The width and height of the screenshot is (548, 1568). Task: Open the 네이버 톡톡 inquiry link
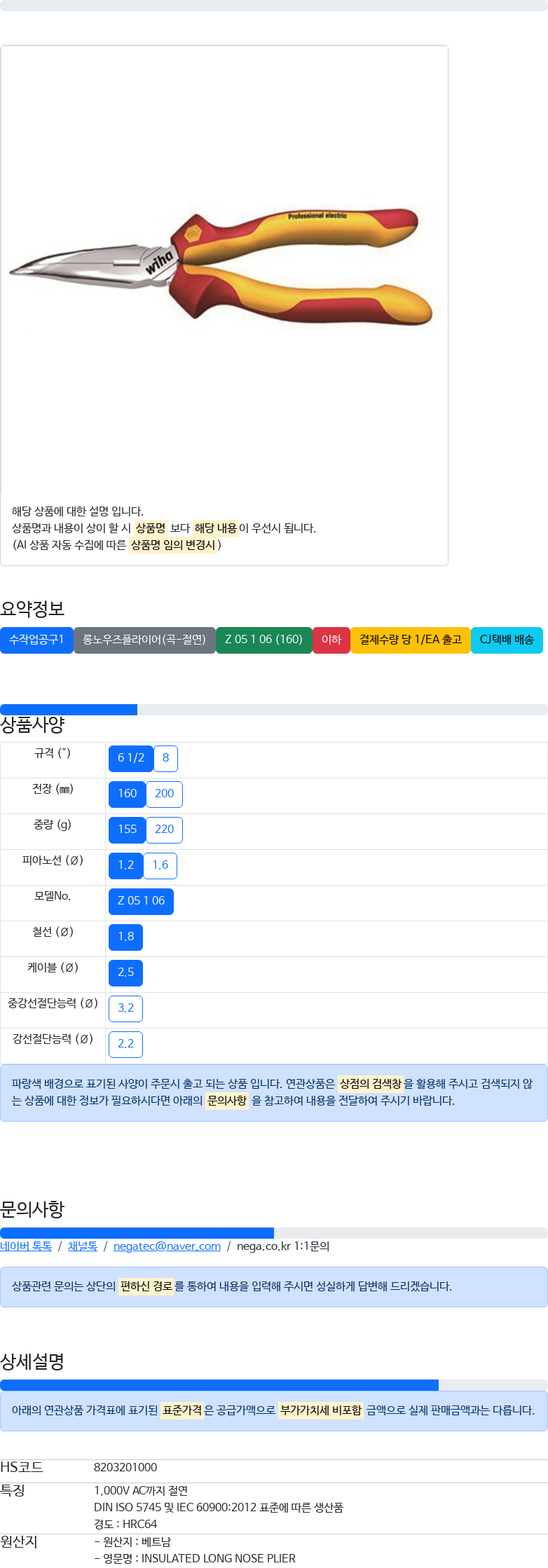pos(26,1246)
